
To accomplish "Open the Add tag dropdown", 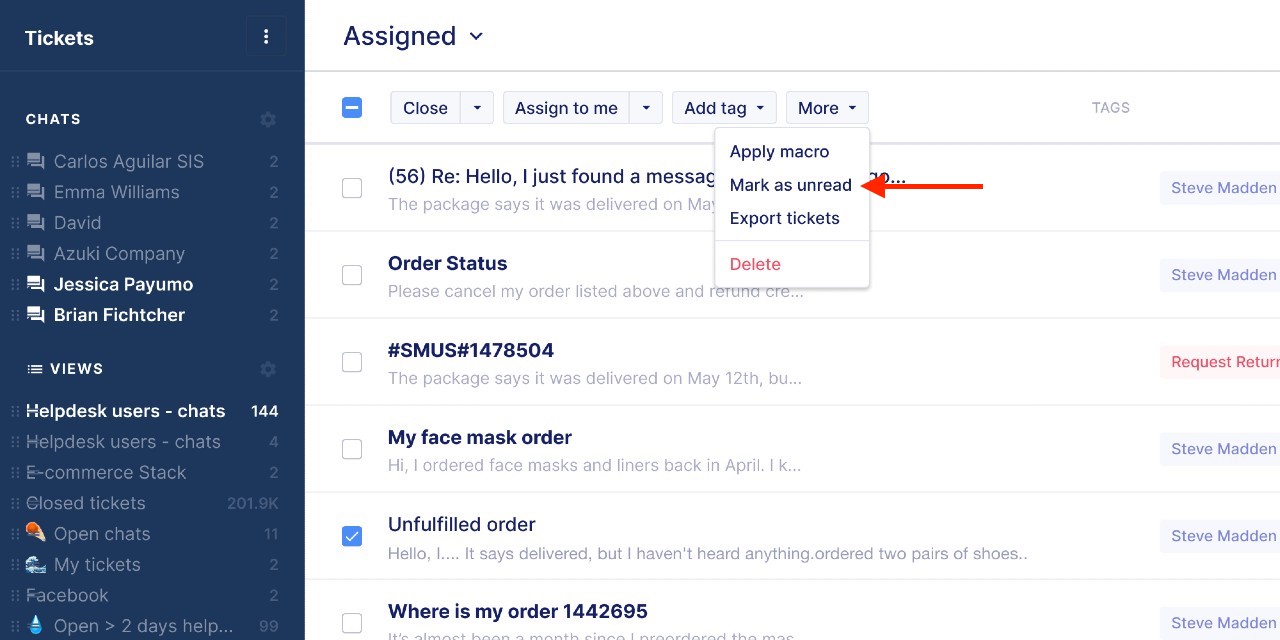I will point(725,108).
